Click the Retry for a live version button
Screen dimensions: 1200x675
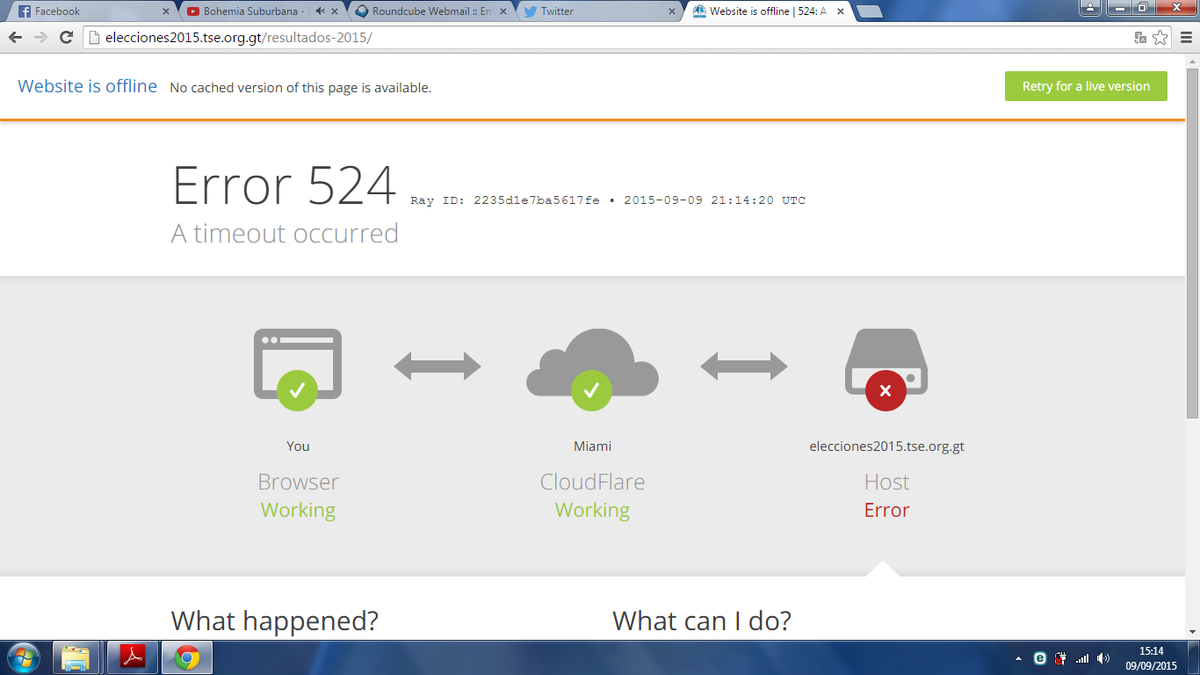coord(1086,86)
